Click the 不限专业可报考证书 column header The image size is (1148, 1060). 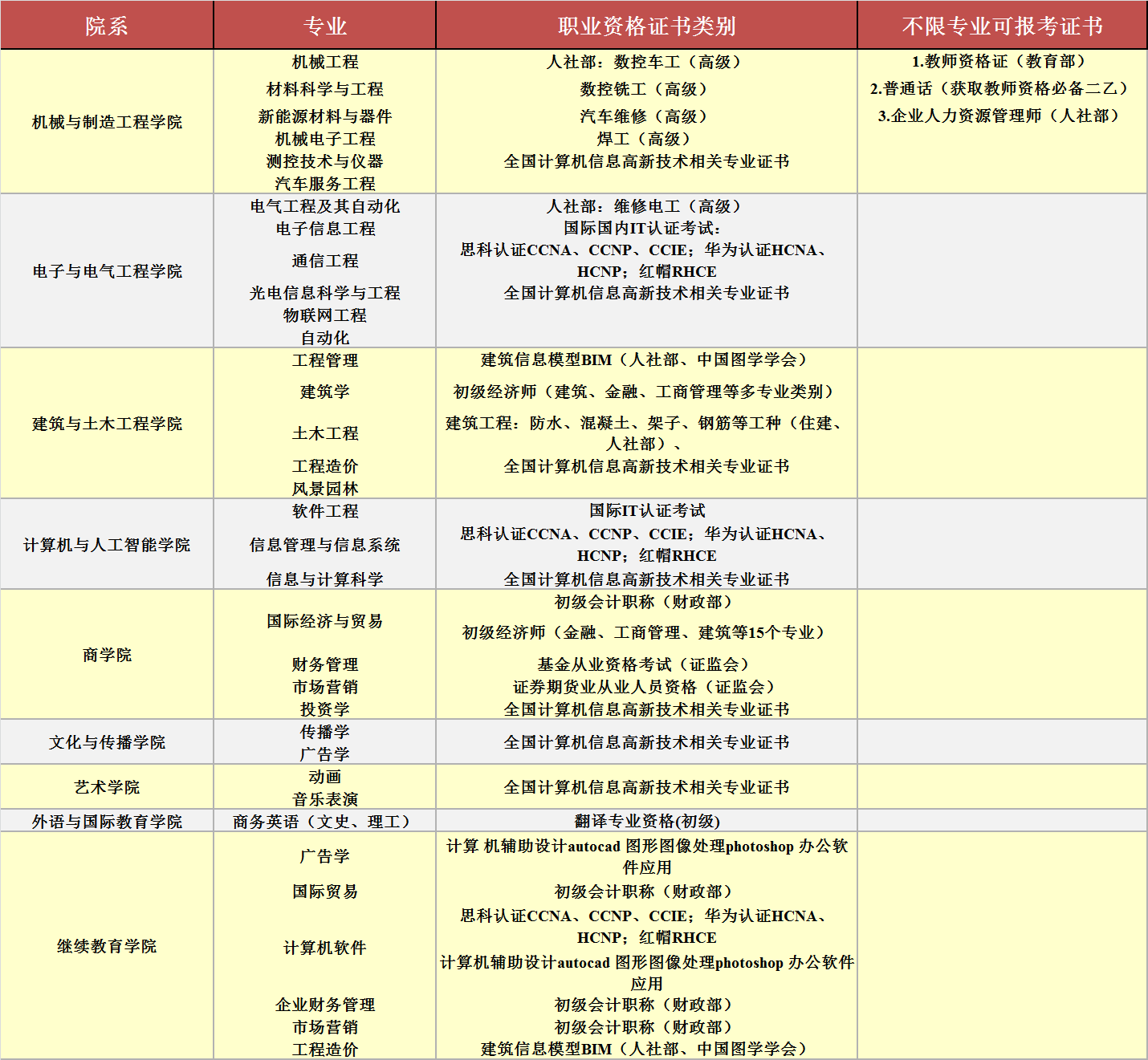(x=1002, y=26)
